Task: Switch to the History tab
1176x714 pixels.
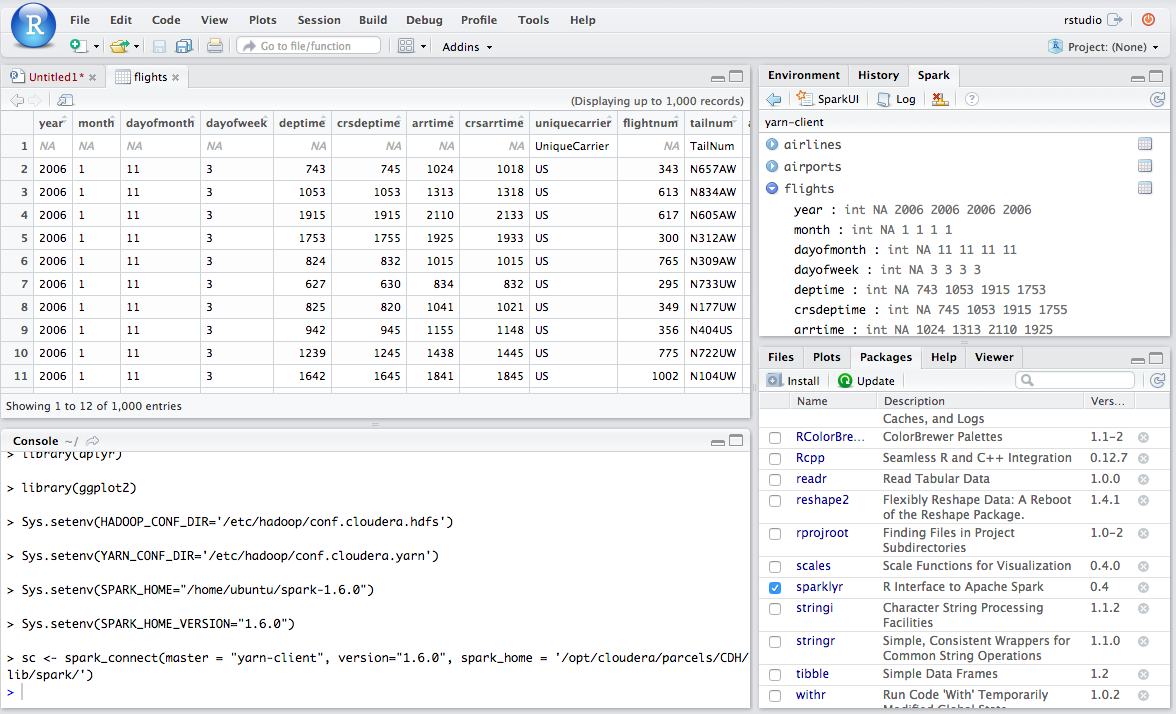Action: coord(878,75)
